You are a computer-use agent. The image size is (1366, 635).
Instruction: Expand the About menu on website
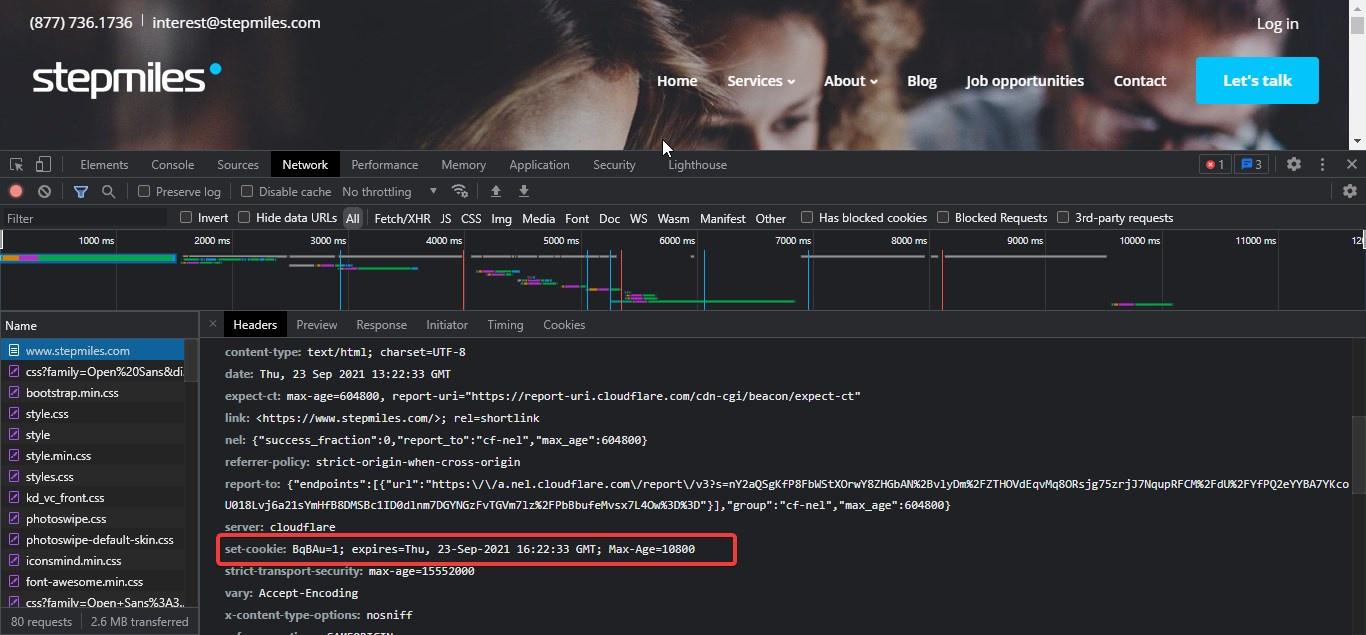coord(850,81)
